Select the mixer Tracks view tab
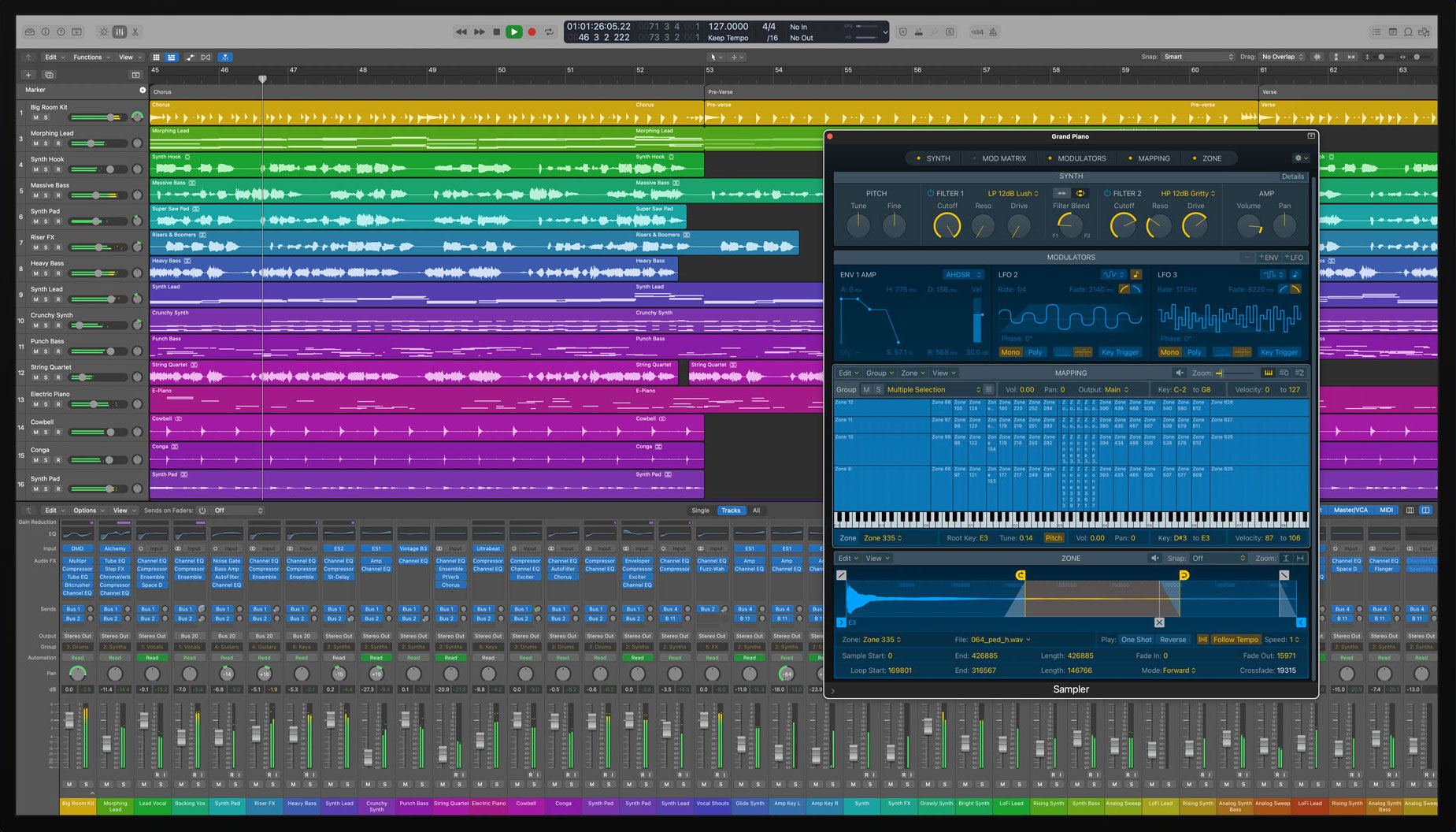This screenshot has width=1456, height=832. [x=731, y=511]
